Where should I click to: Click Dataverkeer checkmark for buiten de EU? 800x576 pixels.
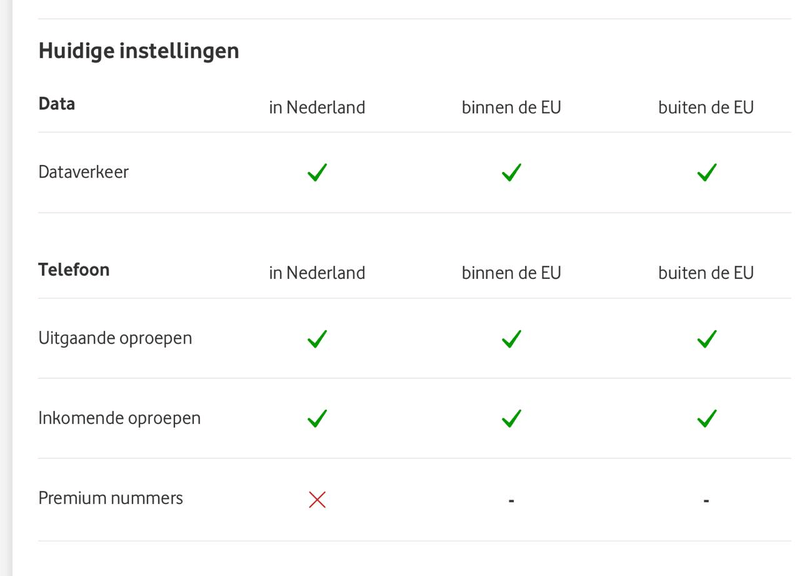click(706, 173)
